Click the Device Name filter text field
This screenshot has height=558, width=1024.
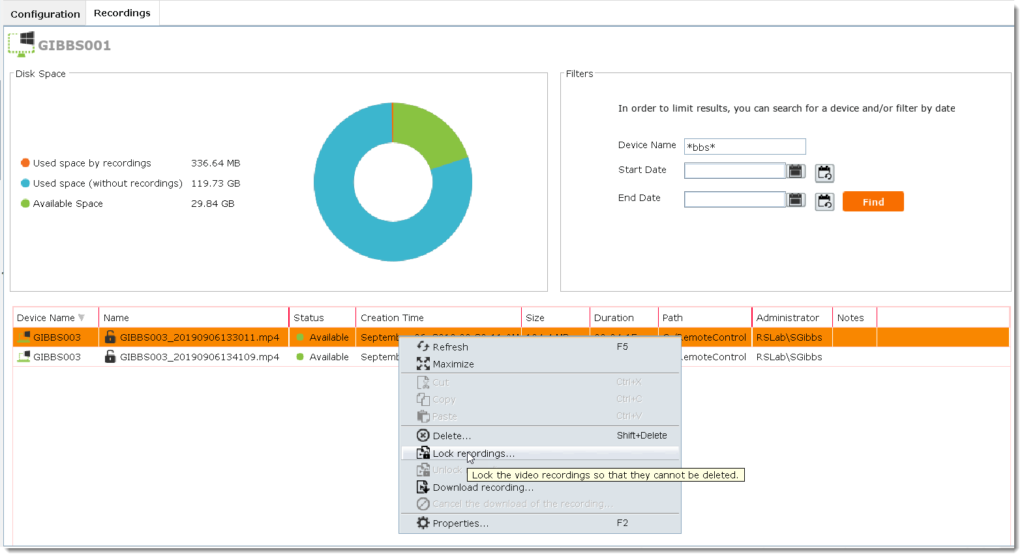744,147
